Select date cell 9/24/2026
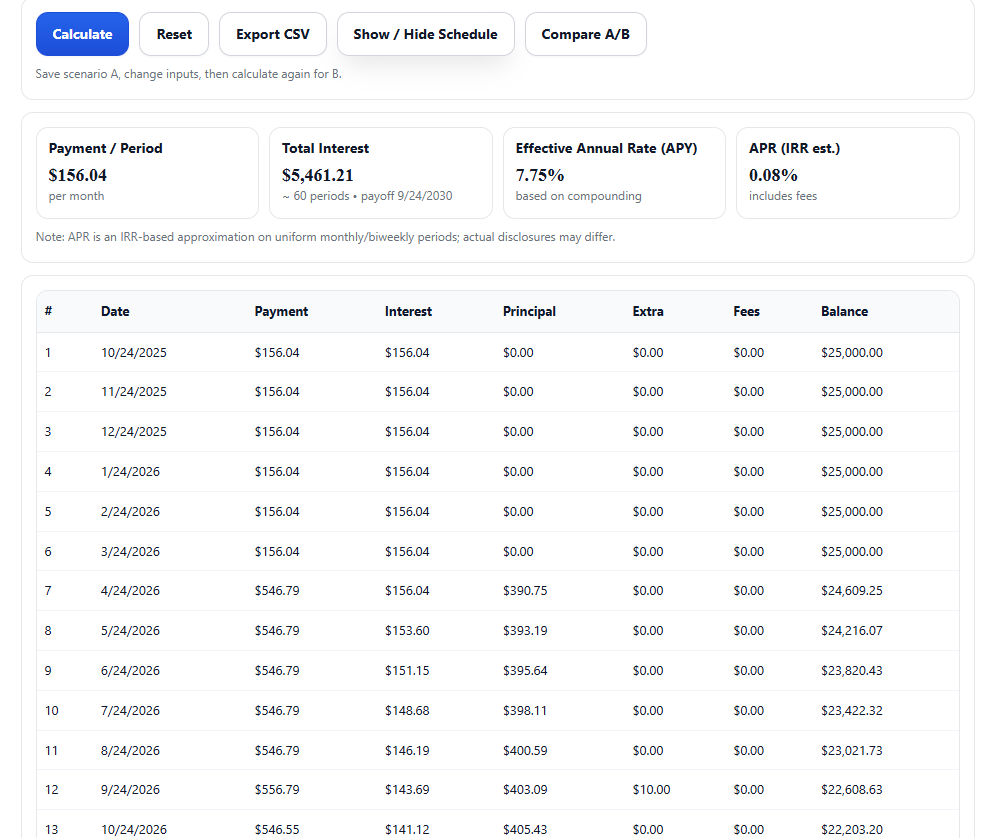The image size is (993, 838). [130, 789]
